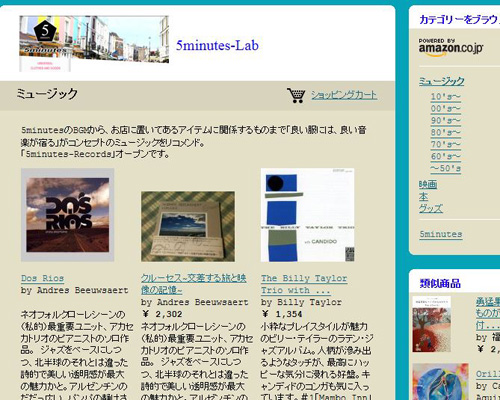Click the Dos Rios album cover
500x400 pixels.
[68, 215]
